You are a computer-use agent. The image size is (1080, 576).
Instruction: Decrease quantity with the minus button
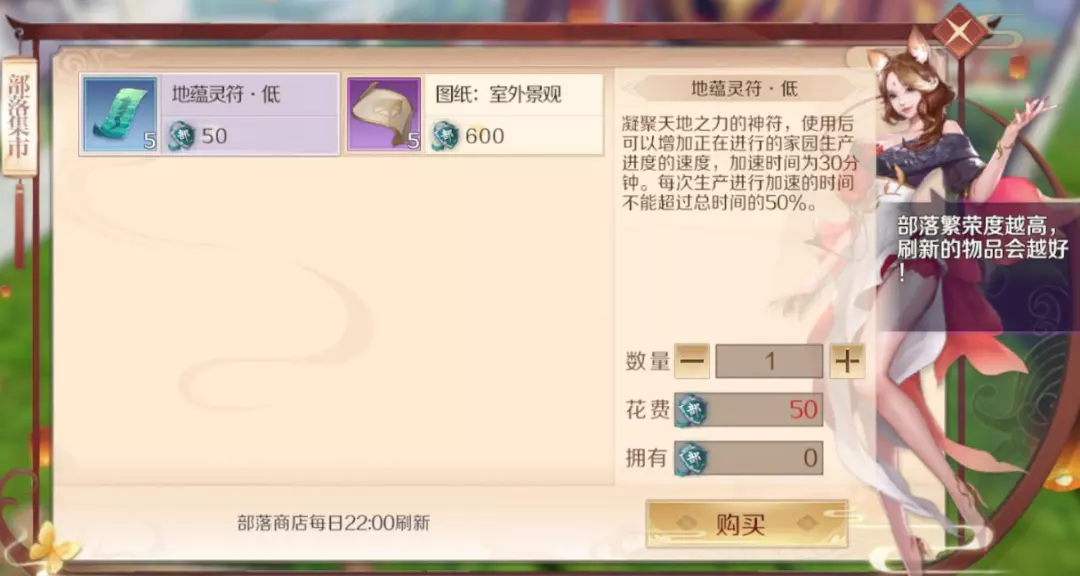click(692, 362)
